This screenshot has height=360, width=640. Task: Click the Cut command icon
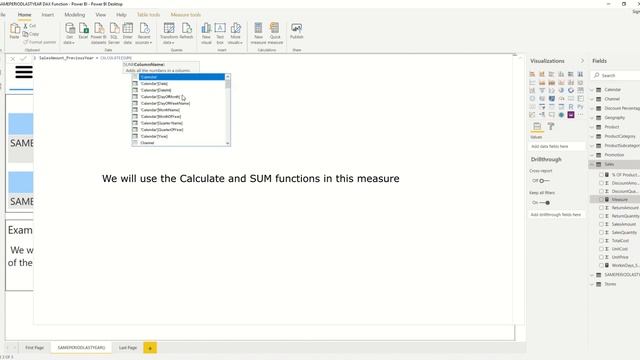26,26
